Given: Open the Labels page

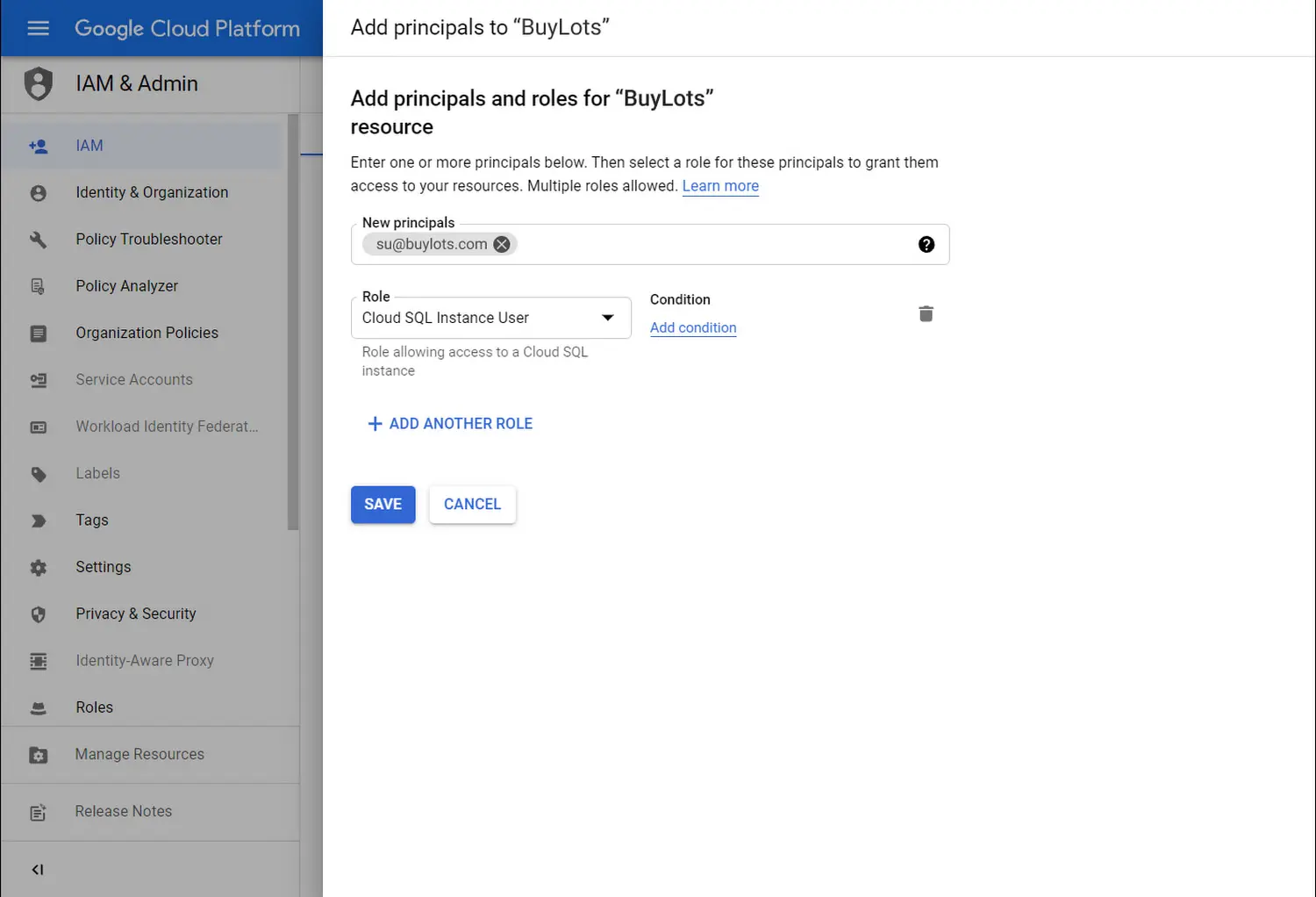Looking at the screenshot, I should pyautogui.click(x=97, y=473).
